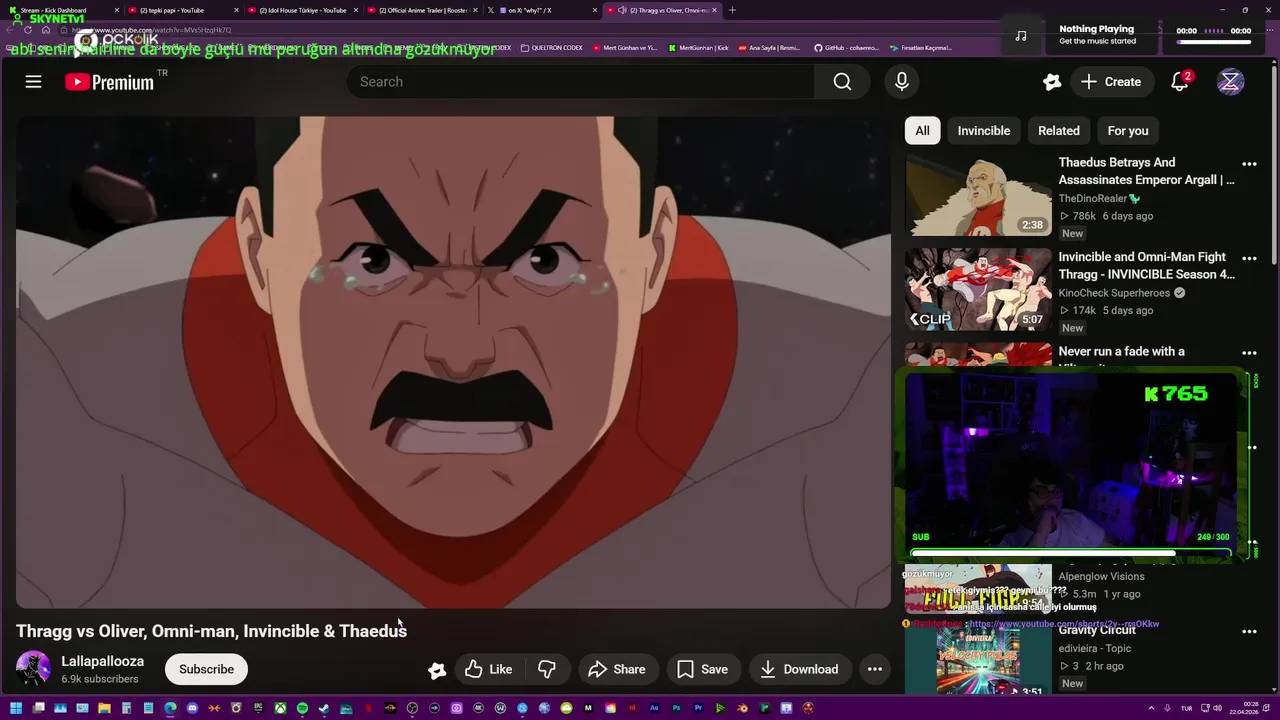Open Adobe Premiere Pro in taskbar
Viewport: 1280px width, 720px height.
[698, 709]
